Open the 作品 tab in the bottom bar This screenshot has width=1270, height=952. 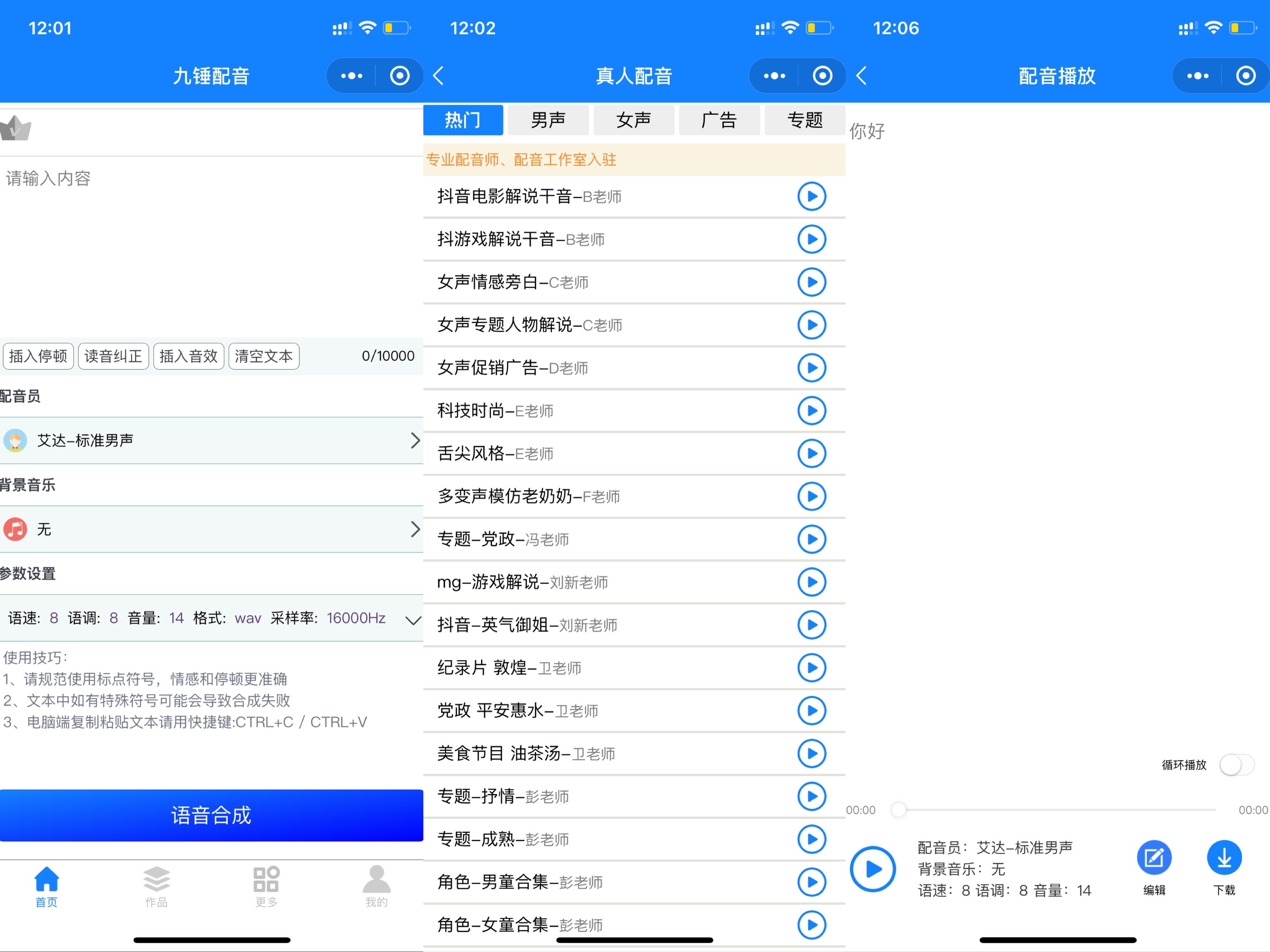156,886
